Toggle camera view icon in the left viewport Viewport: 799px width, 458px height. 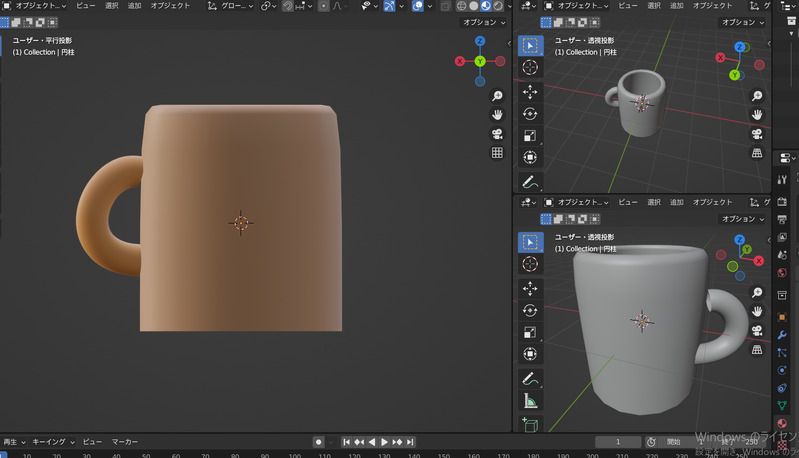point(497,134)
